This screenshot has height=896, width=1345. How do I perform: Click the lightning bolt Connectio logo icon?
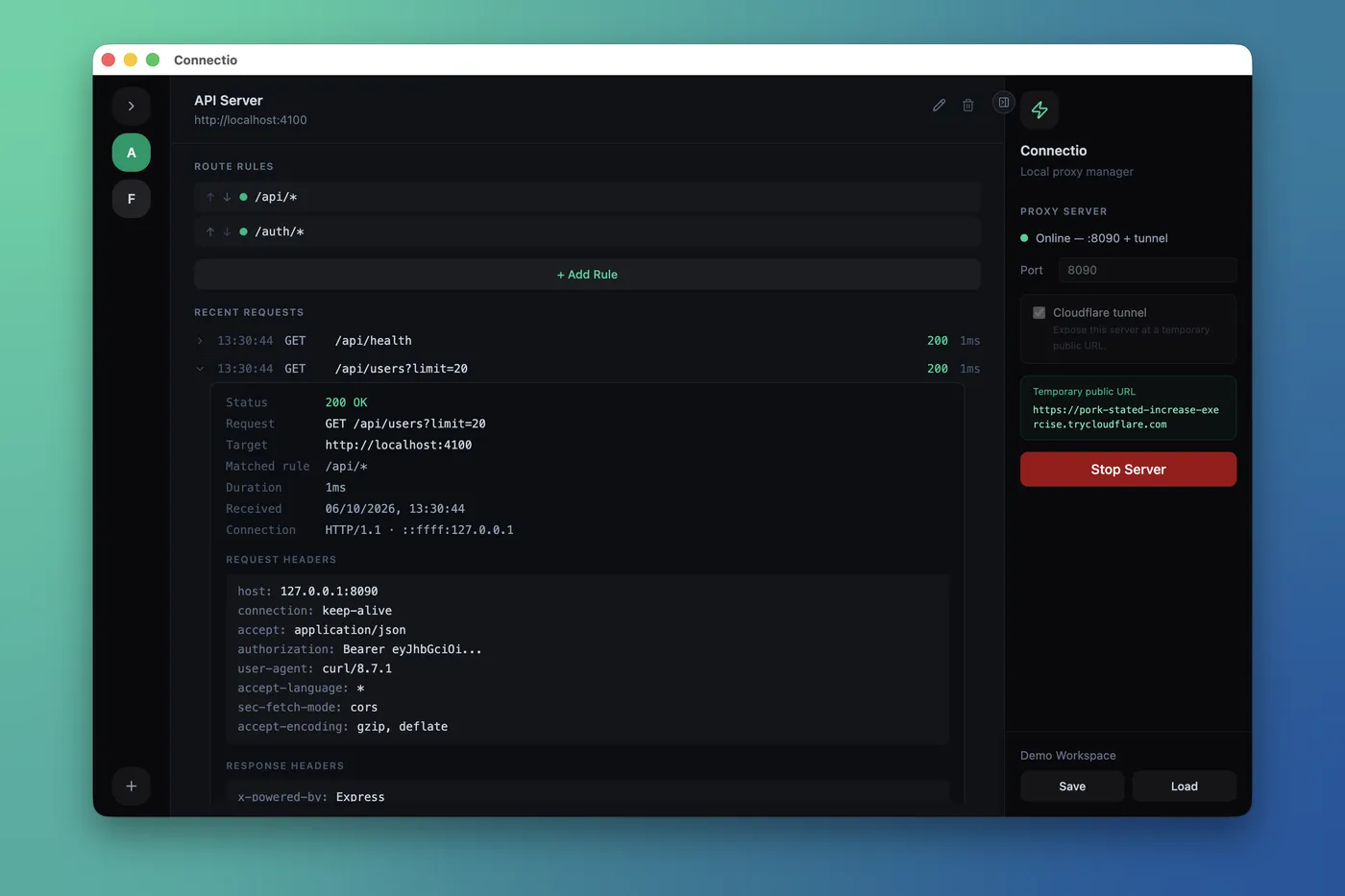[1039, 110]
